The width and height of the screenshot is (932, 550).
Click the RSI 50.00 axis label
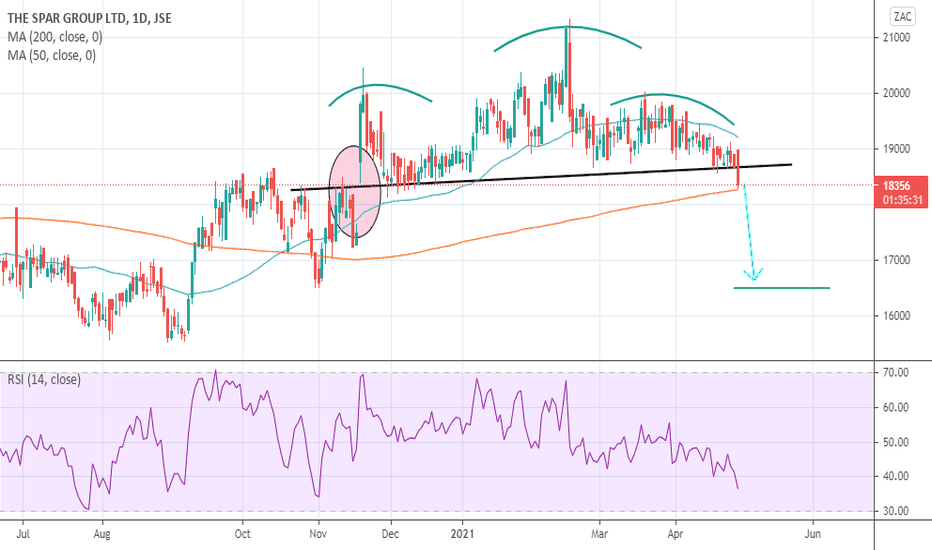pyautogui.click(x=896, y=442)
